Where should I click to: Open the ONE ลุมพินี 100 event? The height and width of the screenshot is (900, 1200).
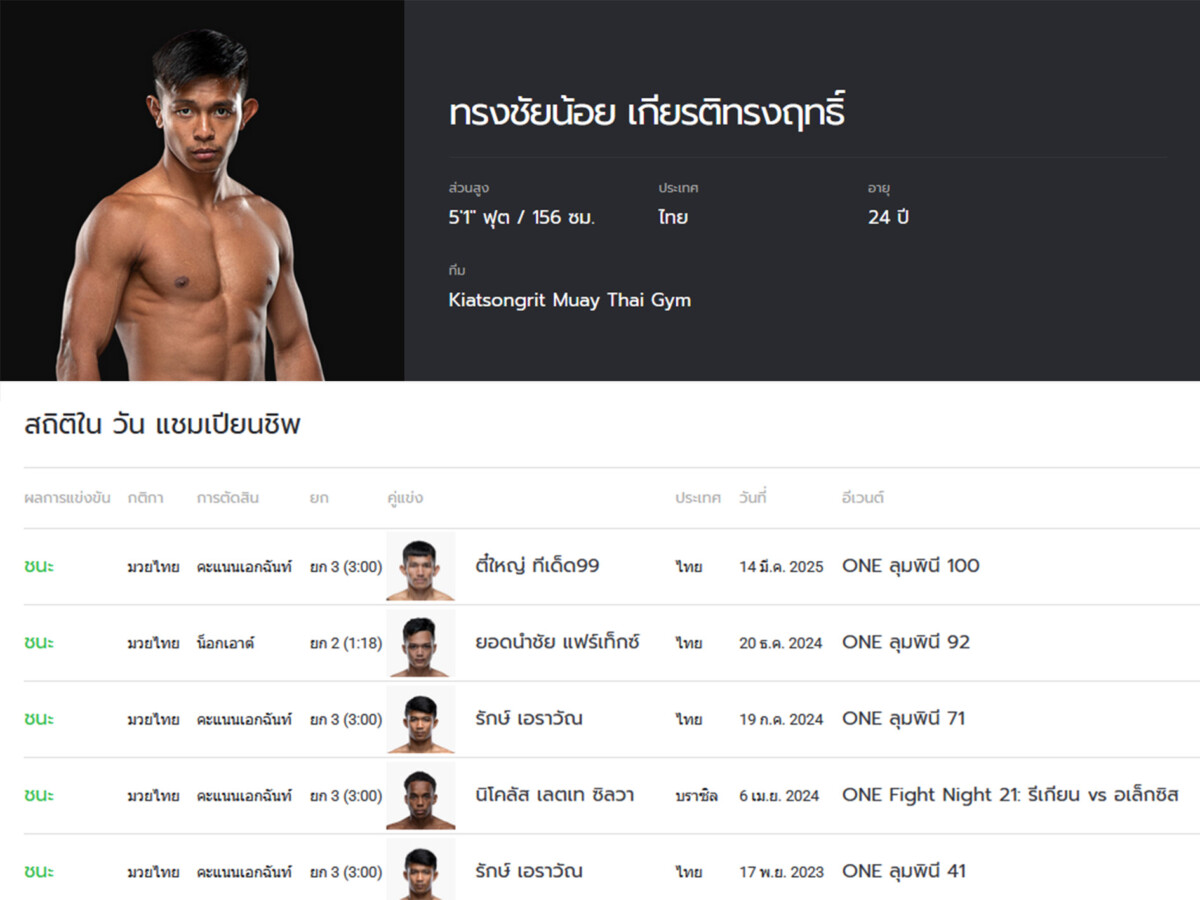[x=910, y=566]
